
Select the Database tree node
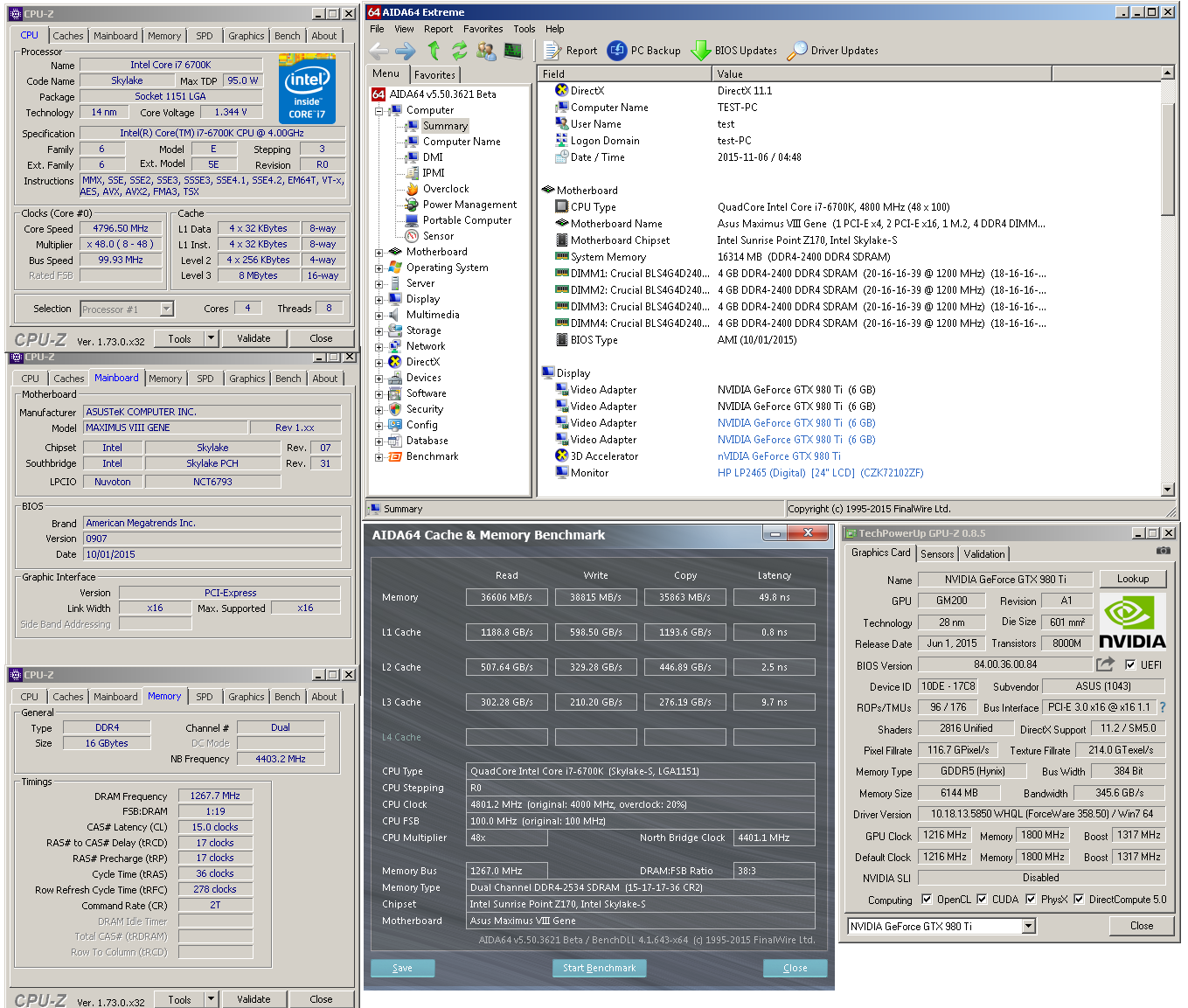(427, 441)
